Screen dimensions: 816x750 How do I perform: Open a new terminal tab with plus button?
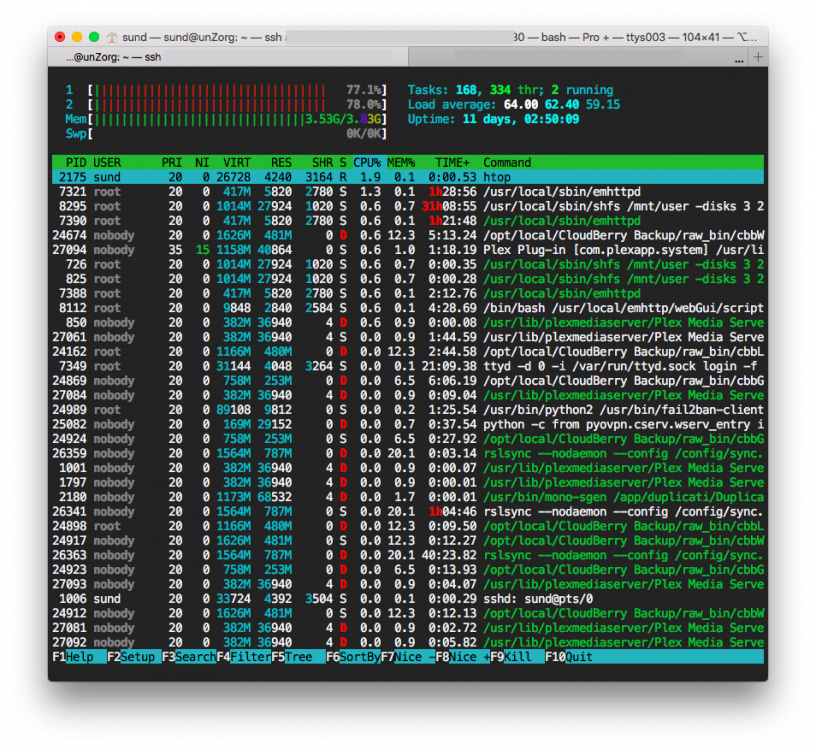click(x=758, y=57)
